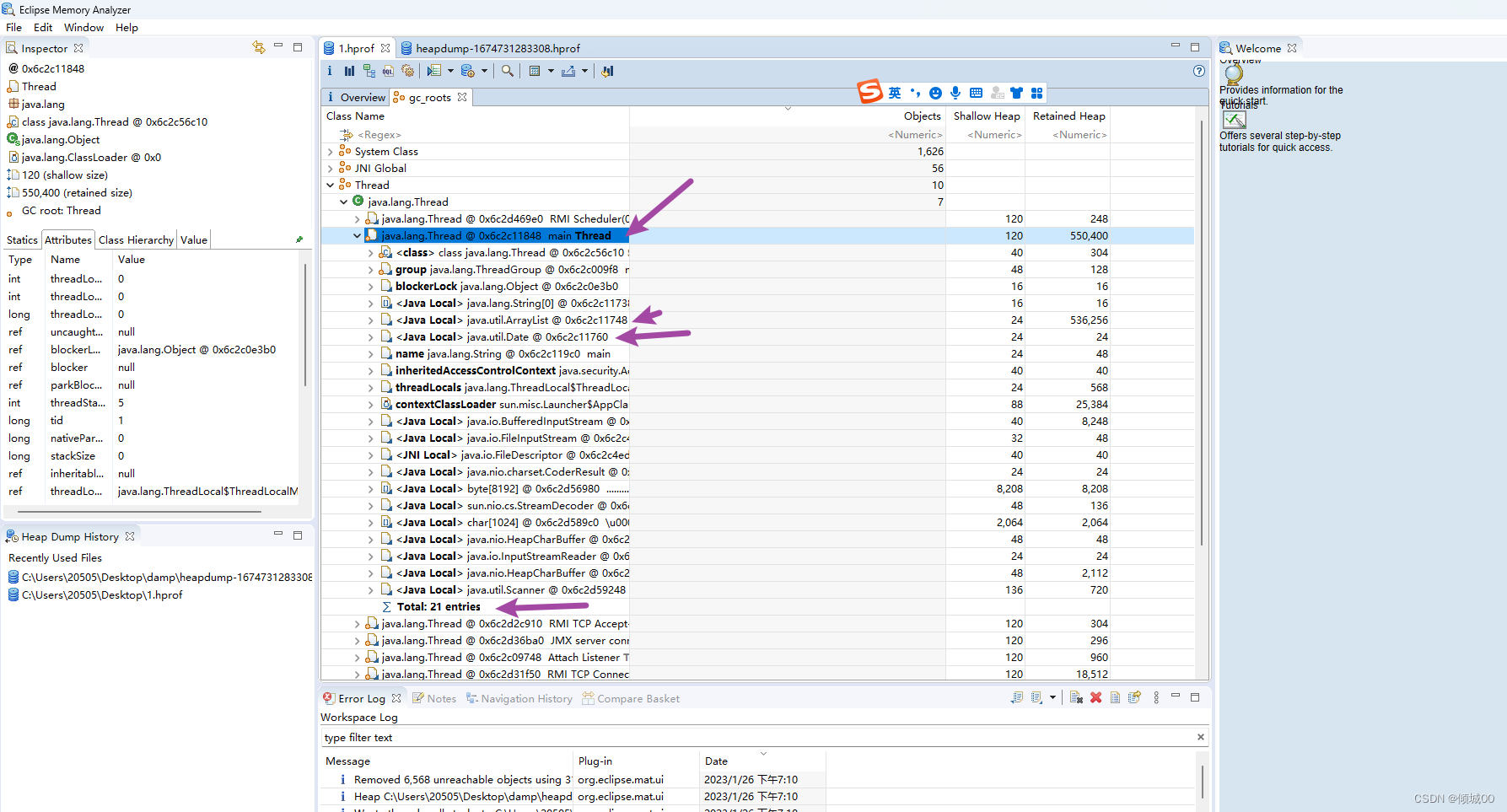Expand the java.util.Date Java Local row
The height and width of the screenshot is (812, 1507).
[370, 337]
